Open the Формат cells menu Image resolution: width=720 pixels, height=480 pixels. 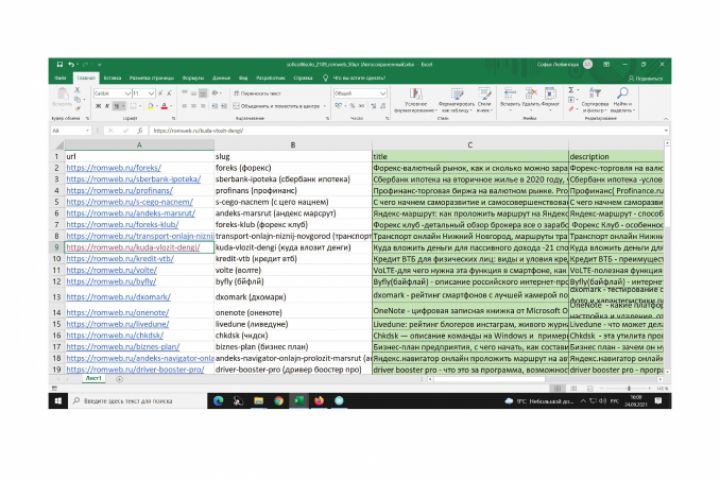550,97
